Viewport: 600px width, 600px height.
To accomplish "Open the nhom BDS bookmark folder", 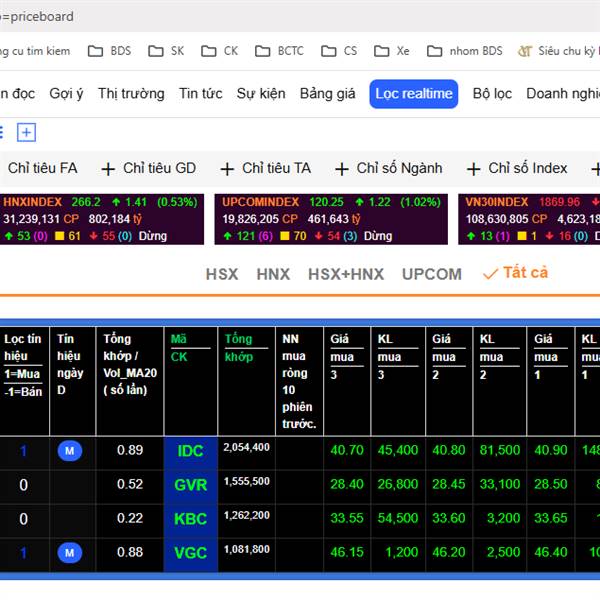I will (465, 51).
